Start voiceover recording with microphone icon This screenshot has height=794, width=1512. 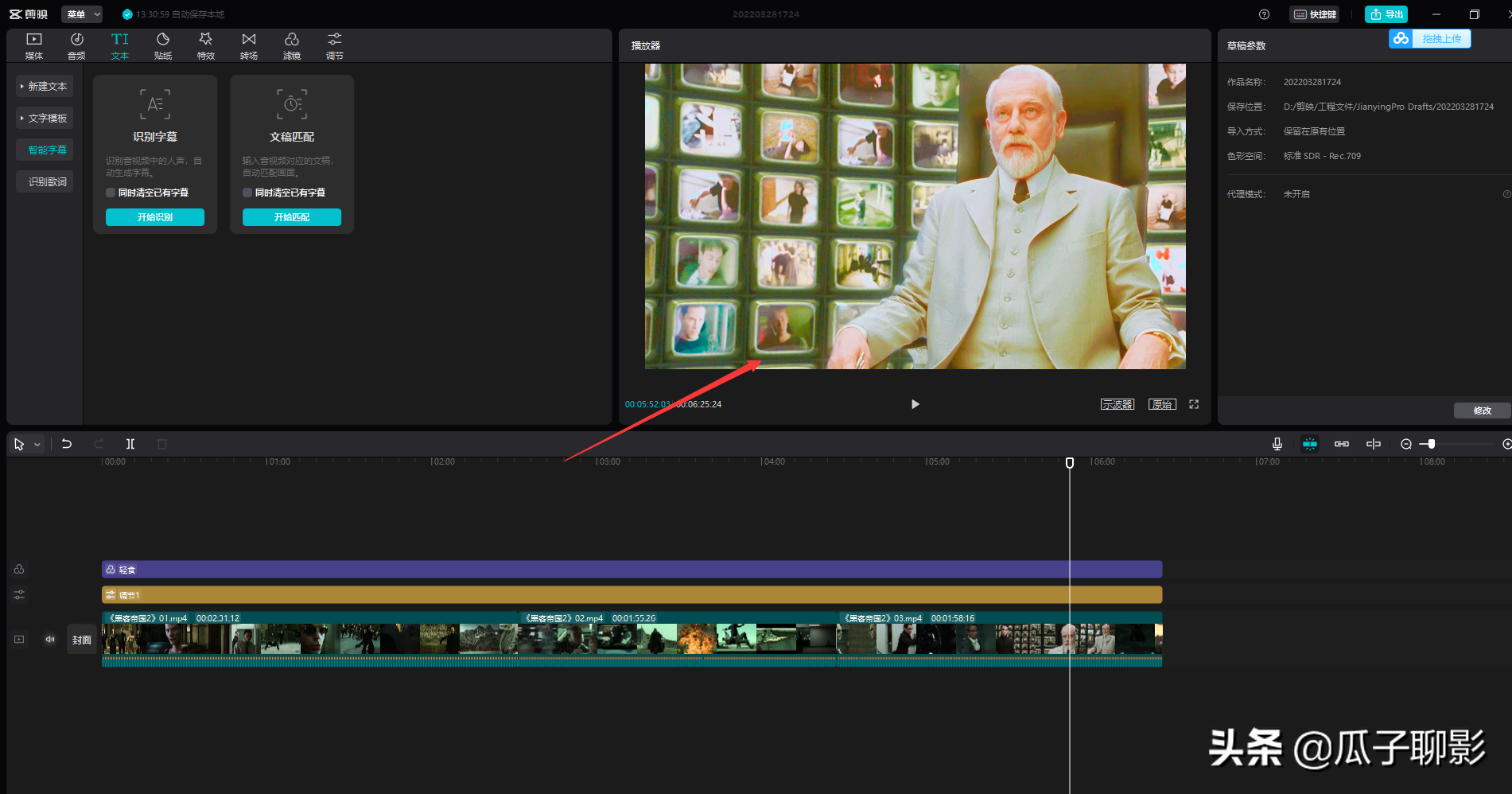point(1277,444)
